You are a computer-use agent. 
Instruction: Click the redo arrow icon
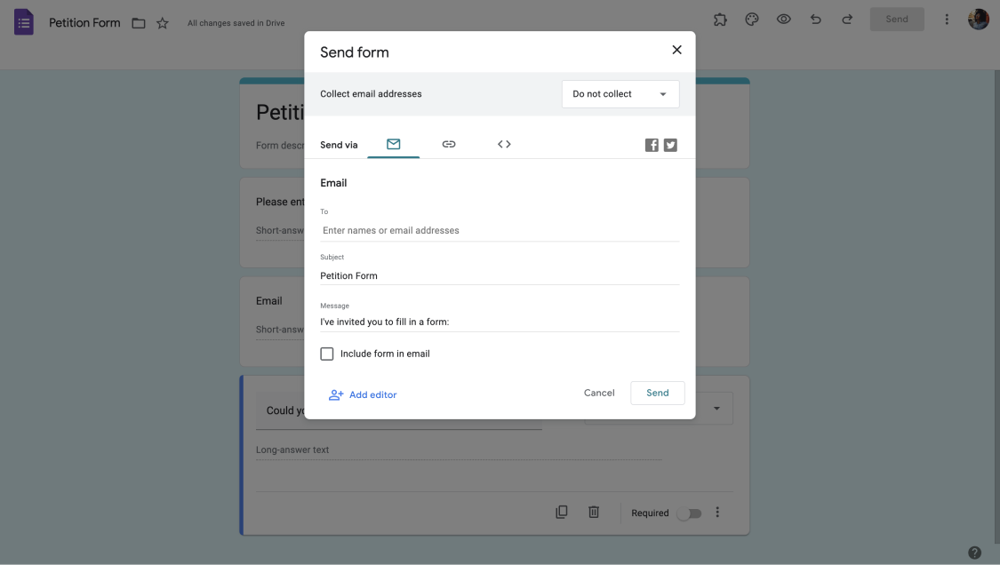click(x=847, y=19)
